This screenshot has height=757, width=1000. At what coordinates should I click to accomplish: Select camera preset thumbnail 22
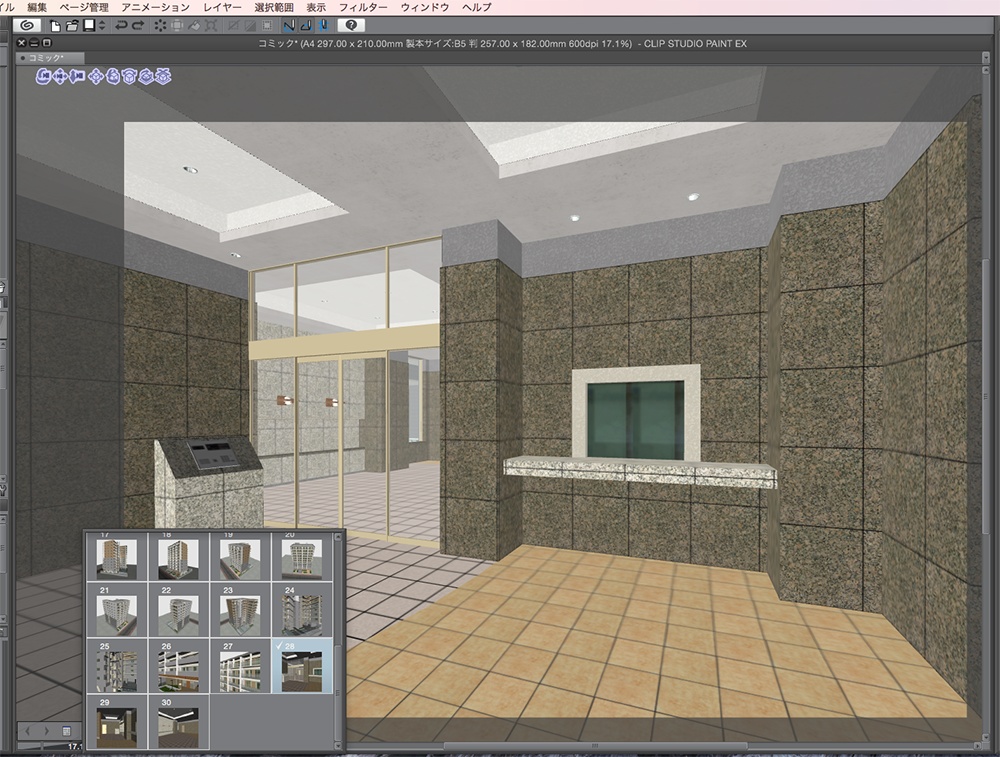(179, 610)
